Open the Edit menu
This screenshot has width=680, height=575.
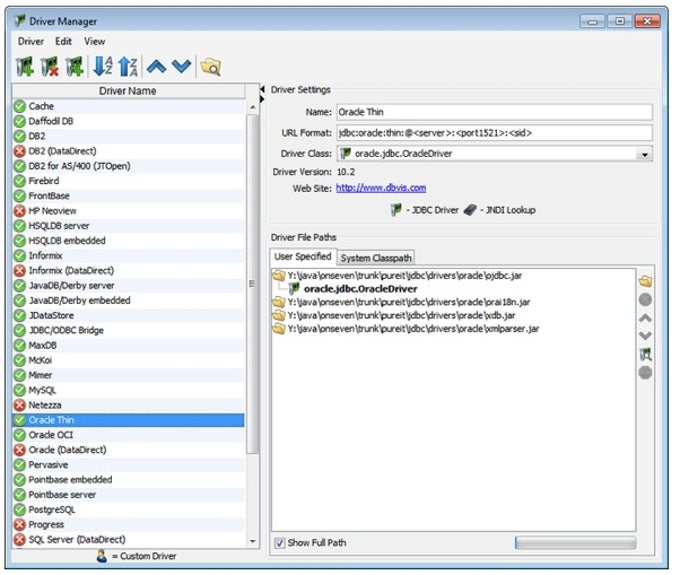[x=63, y=42]
